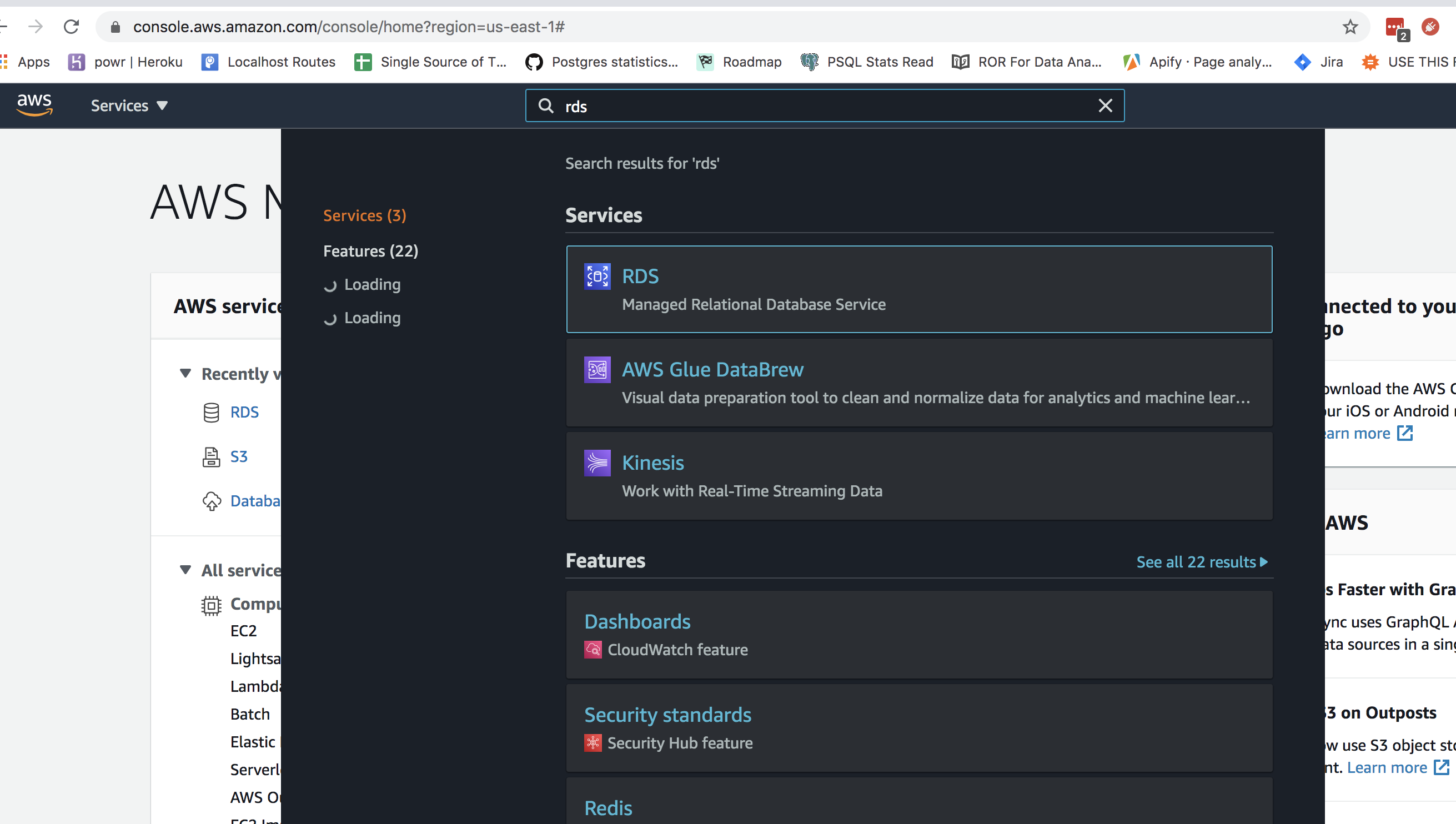Select the Services (3) filter
The image size is (1456, 824).
point(364,215)
